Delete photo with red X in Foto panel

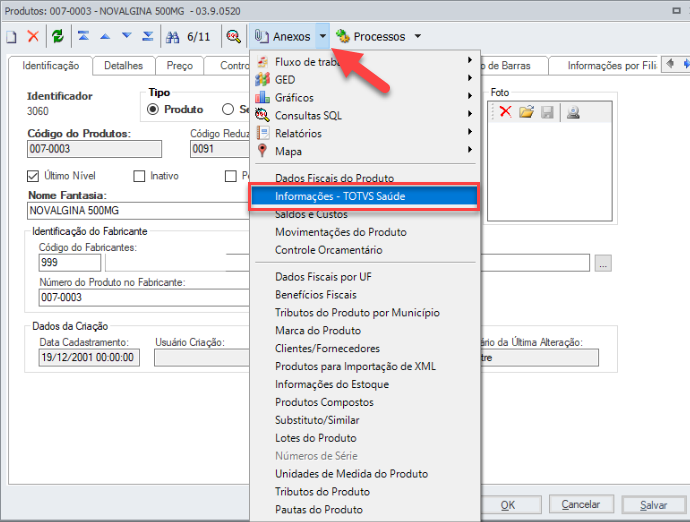(506, 112)
